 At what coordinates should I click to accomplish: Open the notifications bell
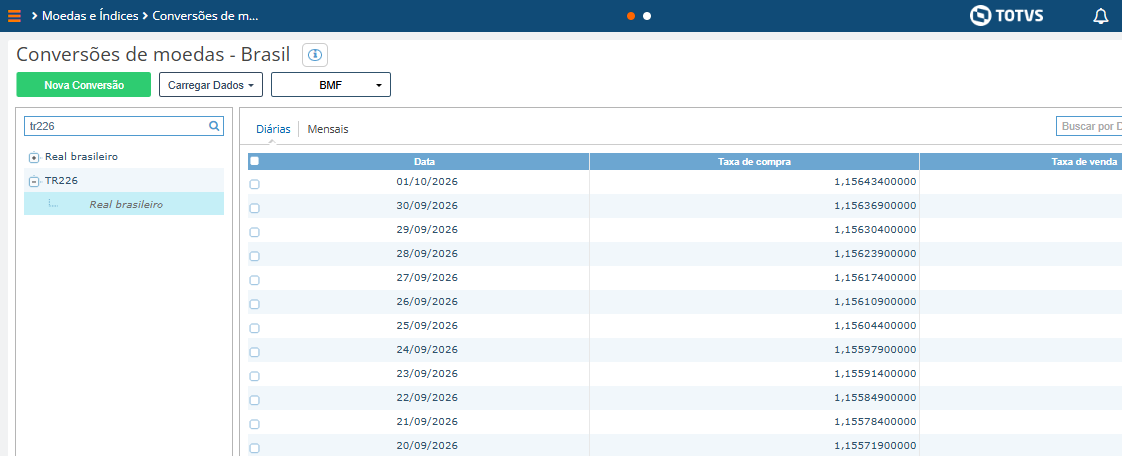tap(1101, 16)
